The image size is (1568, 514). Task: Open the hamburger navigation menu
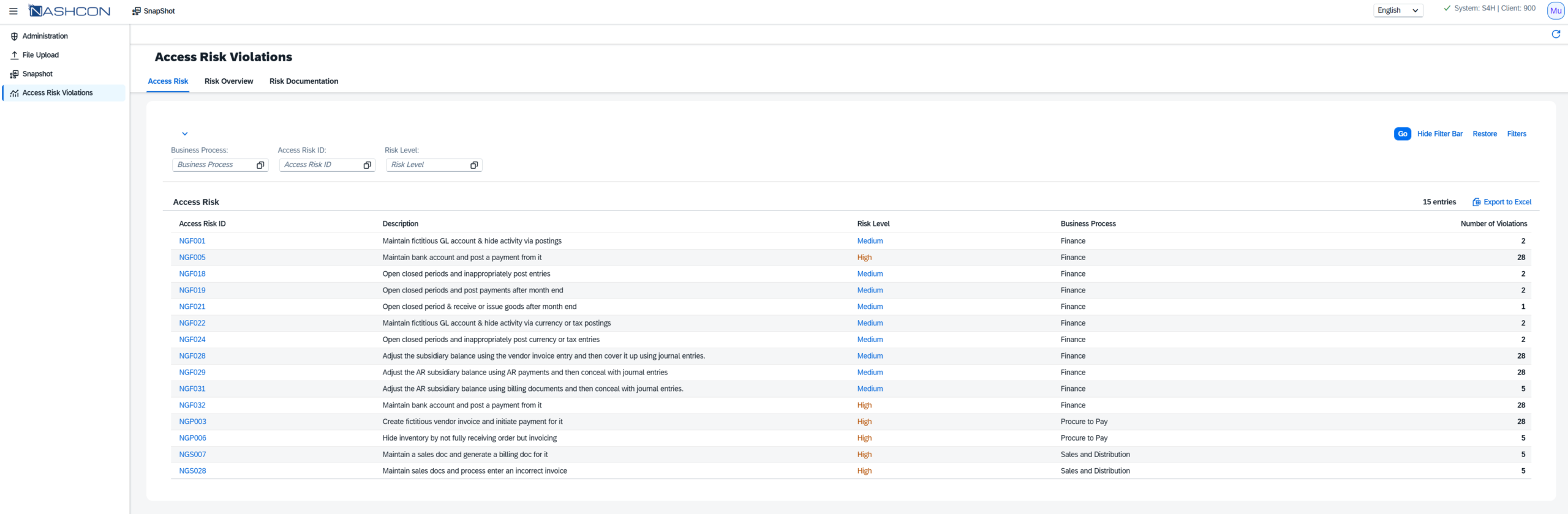click(13, 11)
